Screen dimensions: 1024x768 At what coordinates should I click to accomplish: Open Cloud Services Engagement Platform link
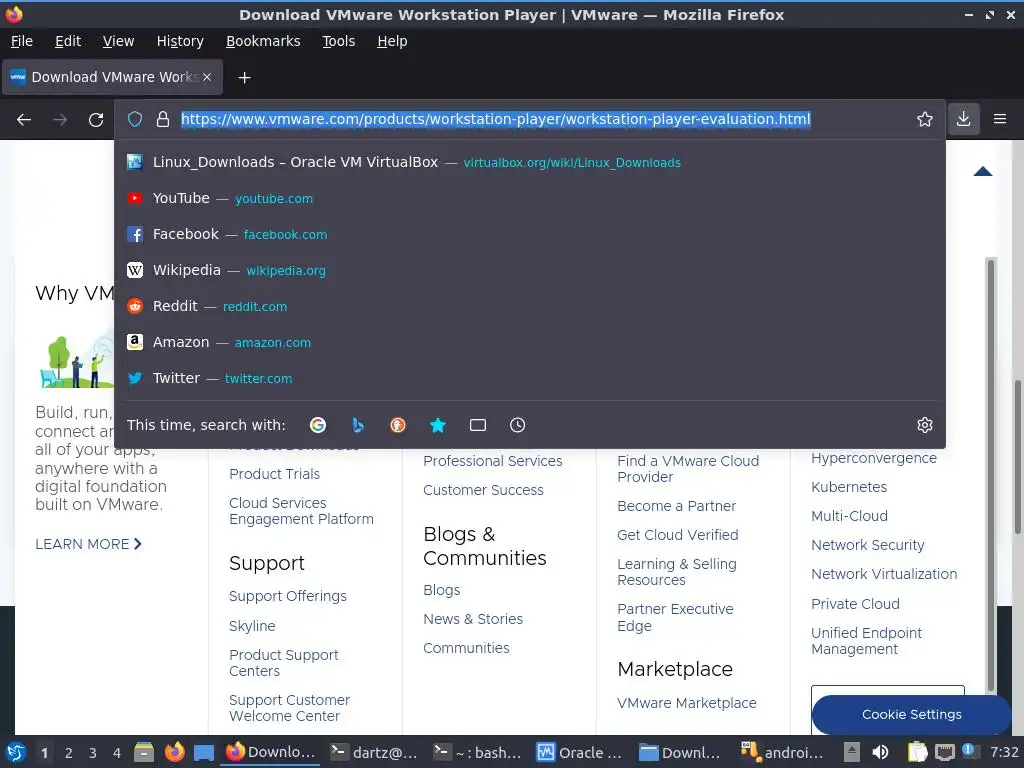pos(301,511)
